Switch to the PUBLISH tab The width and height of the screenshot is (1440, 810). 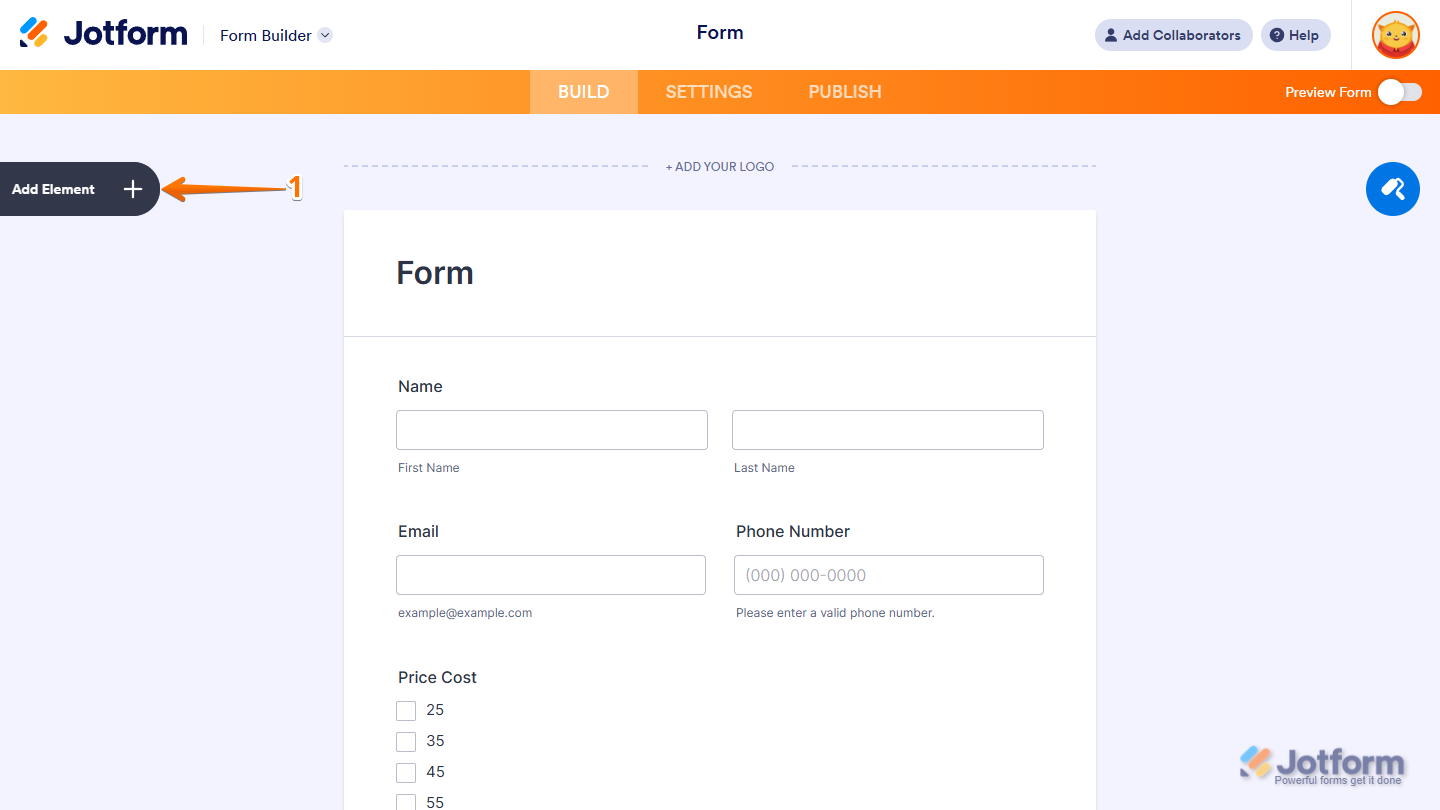coord(844,91)
